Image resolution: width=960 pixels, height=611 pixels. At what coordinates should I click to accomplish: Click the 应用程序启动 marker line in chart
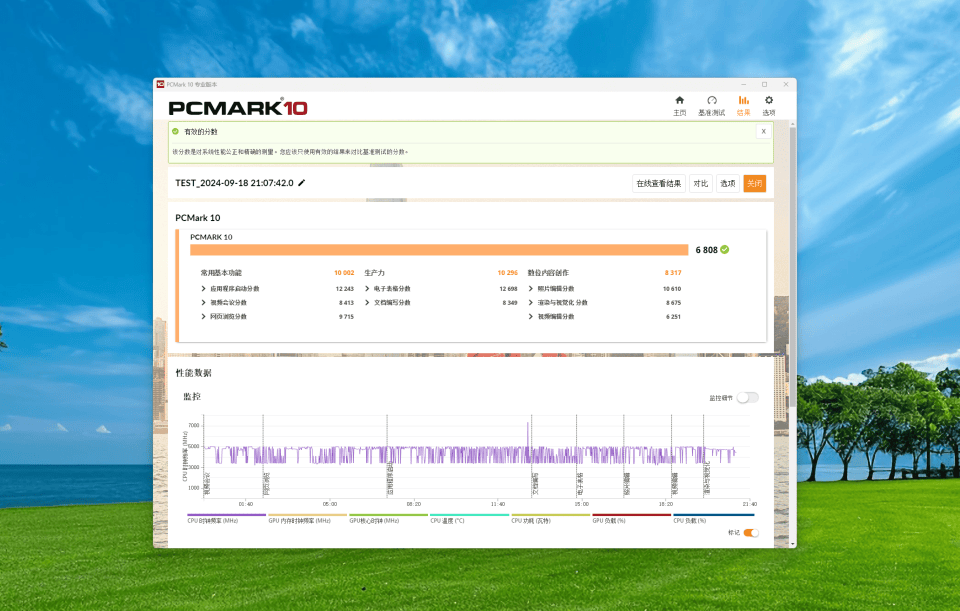(x=387, y=456)
